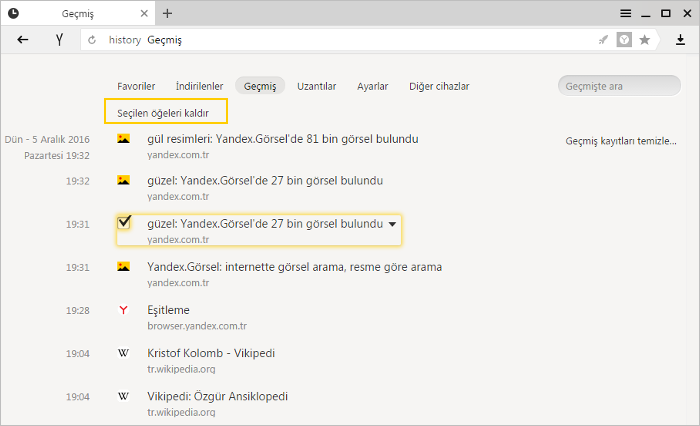Open Yandex.Görsel internette görsel arama link
700x426 pixels.
click(x=295, y=267)
